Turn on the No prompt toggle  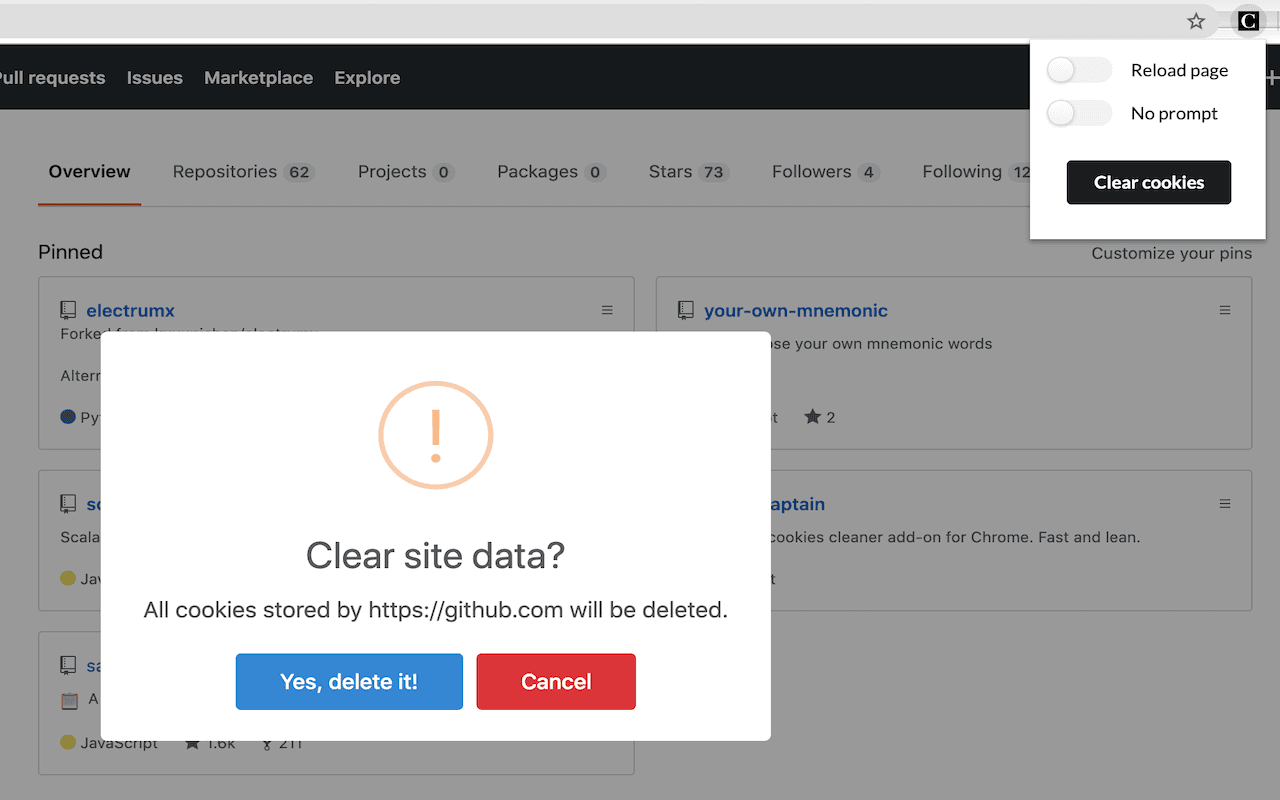1078,113
